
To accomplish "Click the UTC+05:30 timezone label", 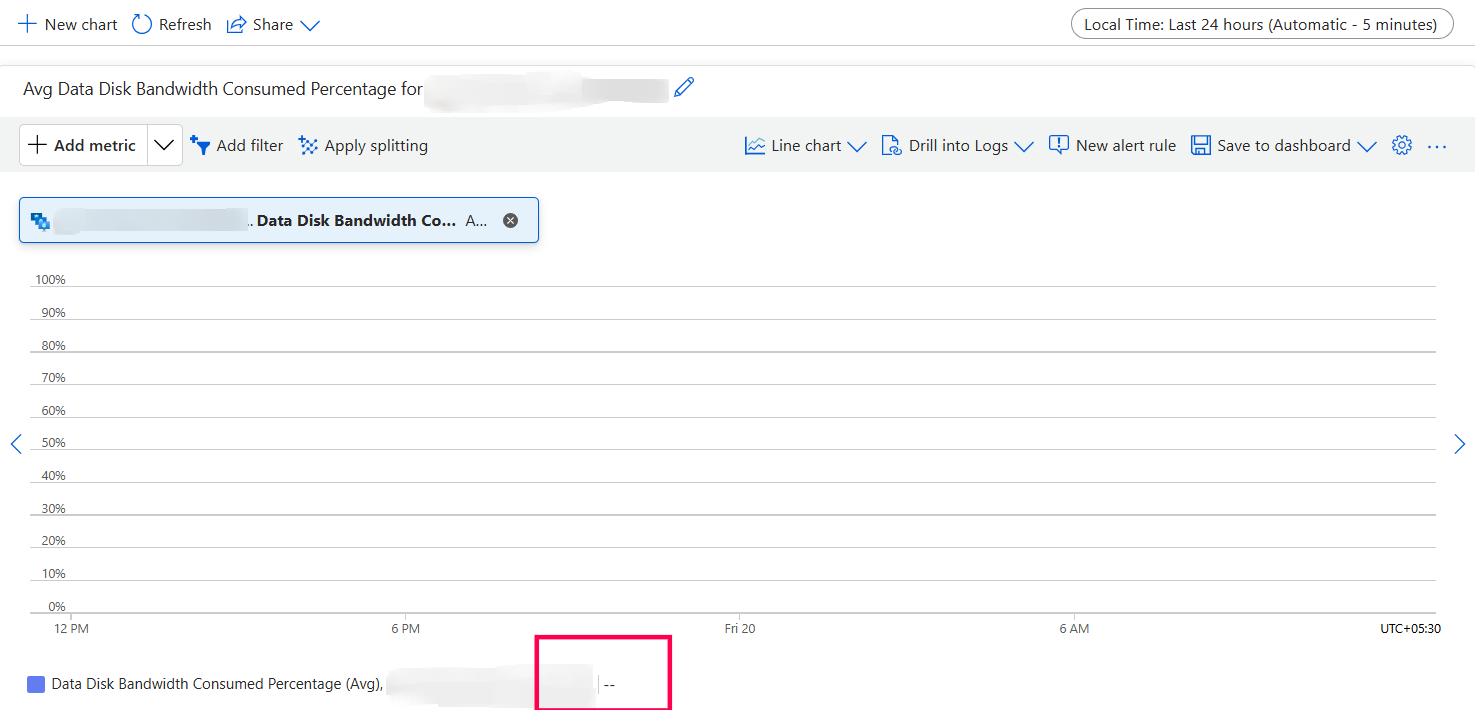I will [1410, 629].
